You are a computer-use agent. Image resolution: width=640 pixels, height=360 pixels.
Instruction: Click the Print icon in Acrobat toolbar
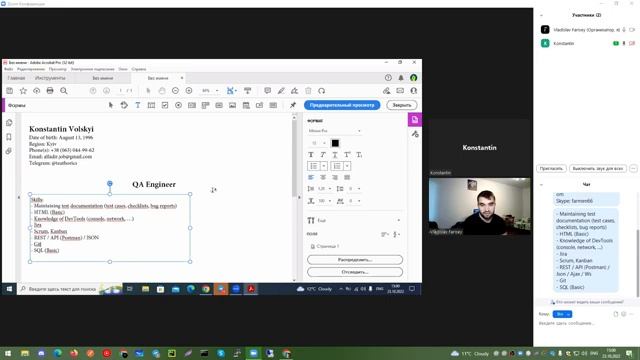click(50, 91)
